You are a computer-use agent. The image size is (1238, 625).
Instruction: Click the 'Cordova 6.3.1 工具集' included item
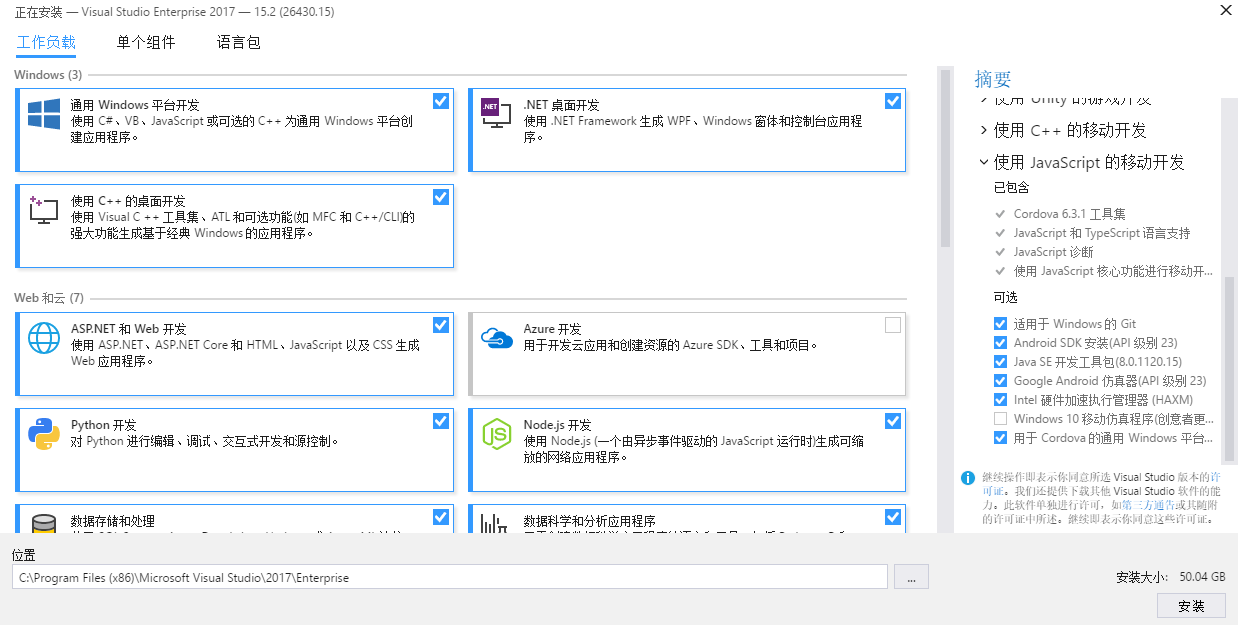coord(1069,214)
